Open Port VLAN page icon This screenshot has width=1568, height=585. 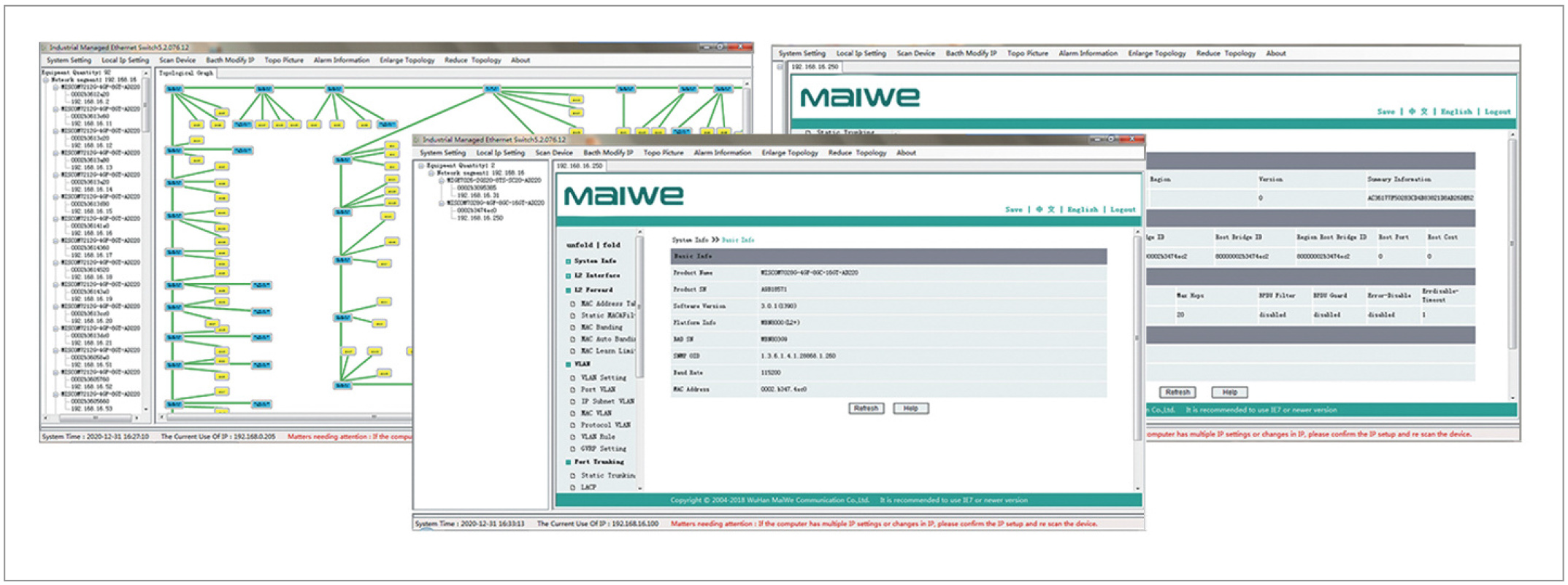coord(573,390)
